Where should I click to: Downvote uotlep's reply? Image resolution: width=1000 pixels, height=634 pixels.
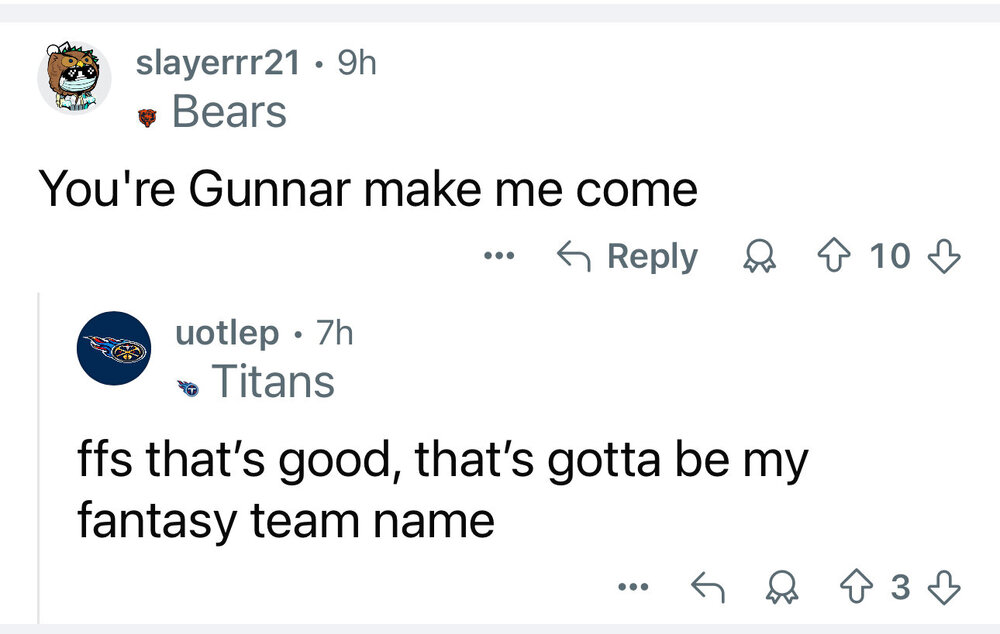(945, 588)
